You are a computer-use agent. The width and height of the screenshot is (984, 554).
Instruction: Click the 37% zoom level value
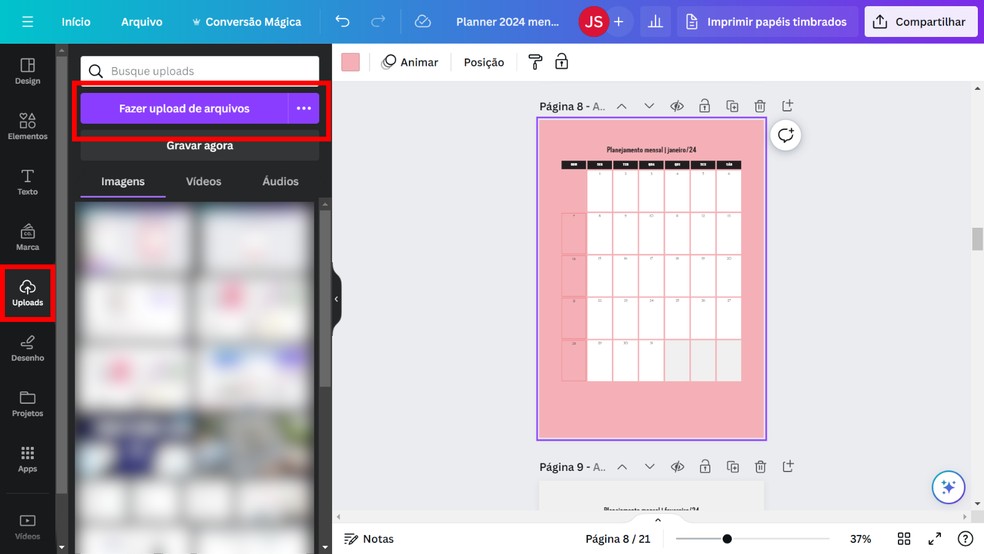click(860, 538)
